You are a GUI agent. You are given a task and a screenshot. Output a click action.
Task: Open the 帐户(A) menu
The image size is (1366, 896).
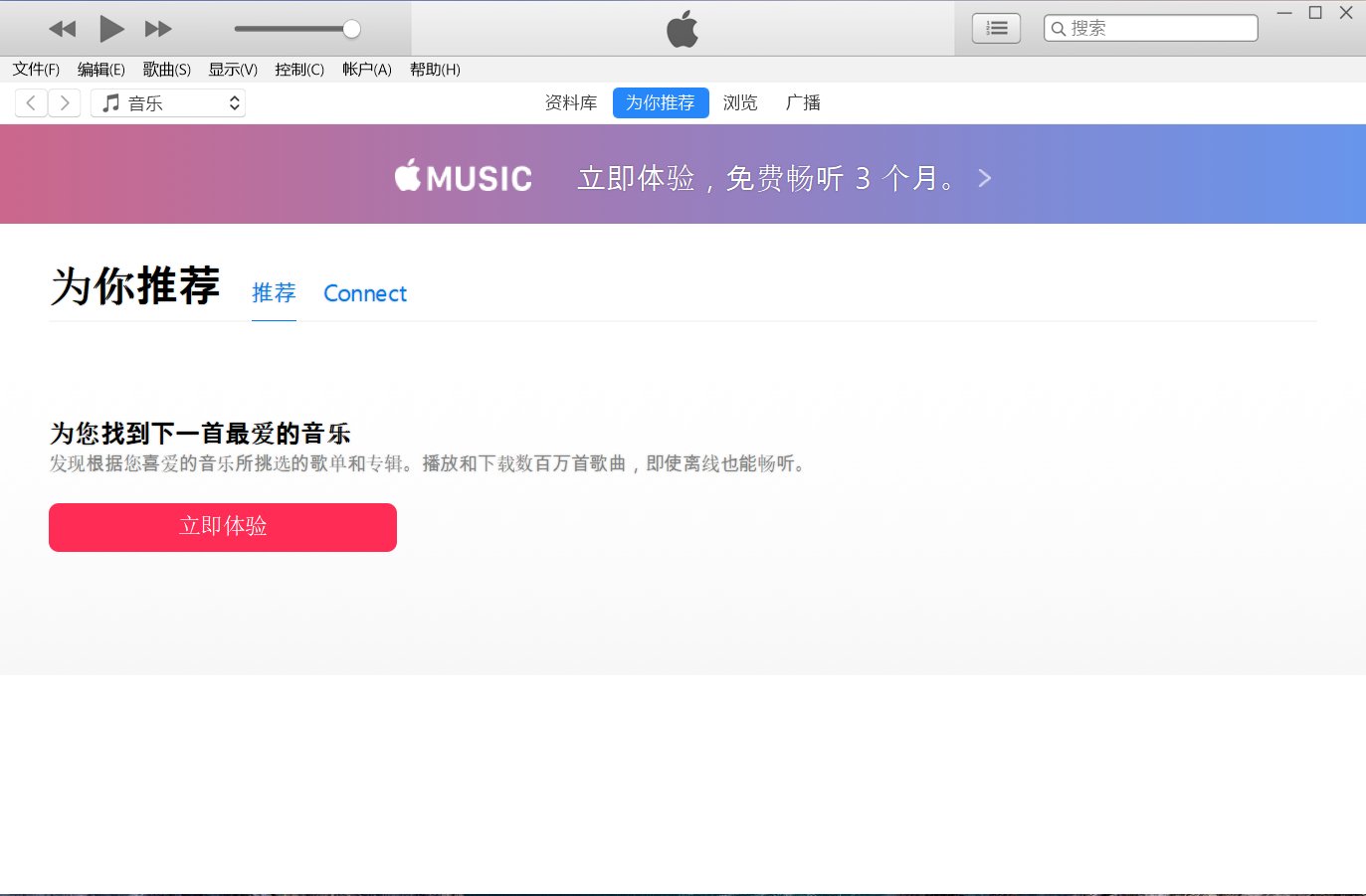[367, 70]
